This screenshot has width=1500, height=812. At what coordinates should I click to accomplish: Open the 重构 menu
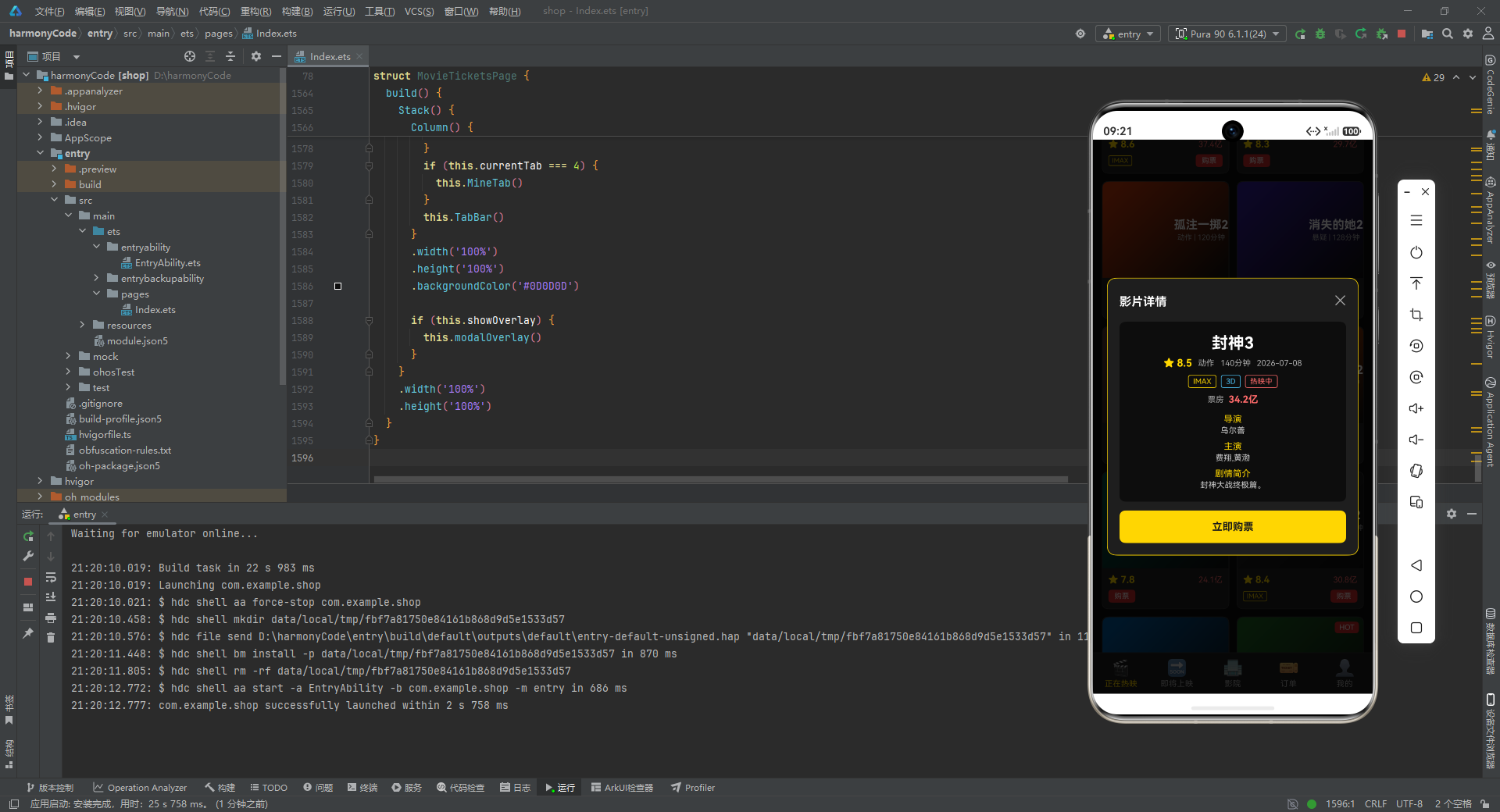(255, 11)
